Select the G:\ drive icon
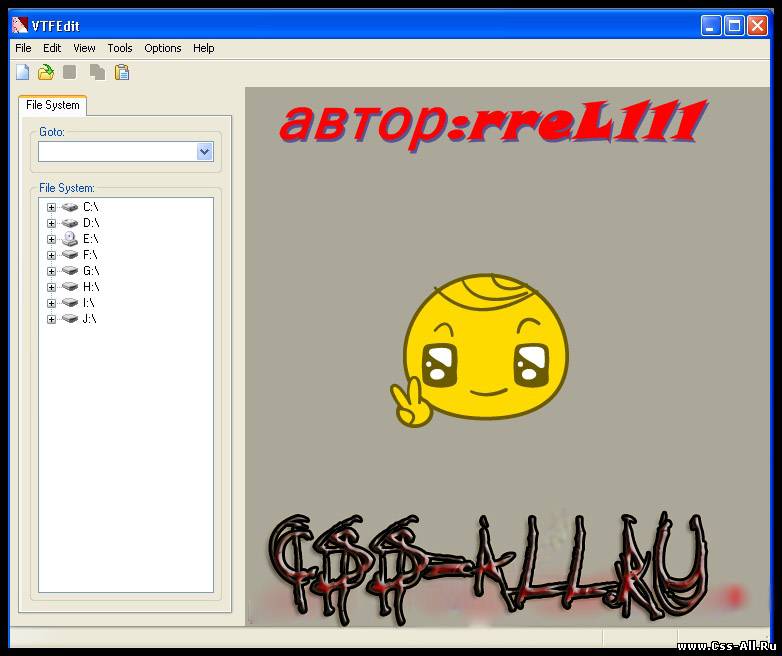This screenshot has width=782, height=656. pos(70,270)
